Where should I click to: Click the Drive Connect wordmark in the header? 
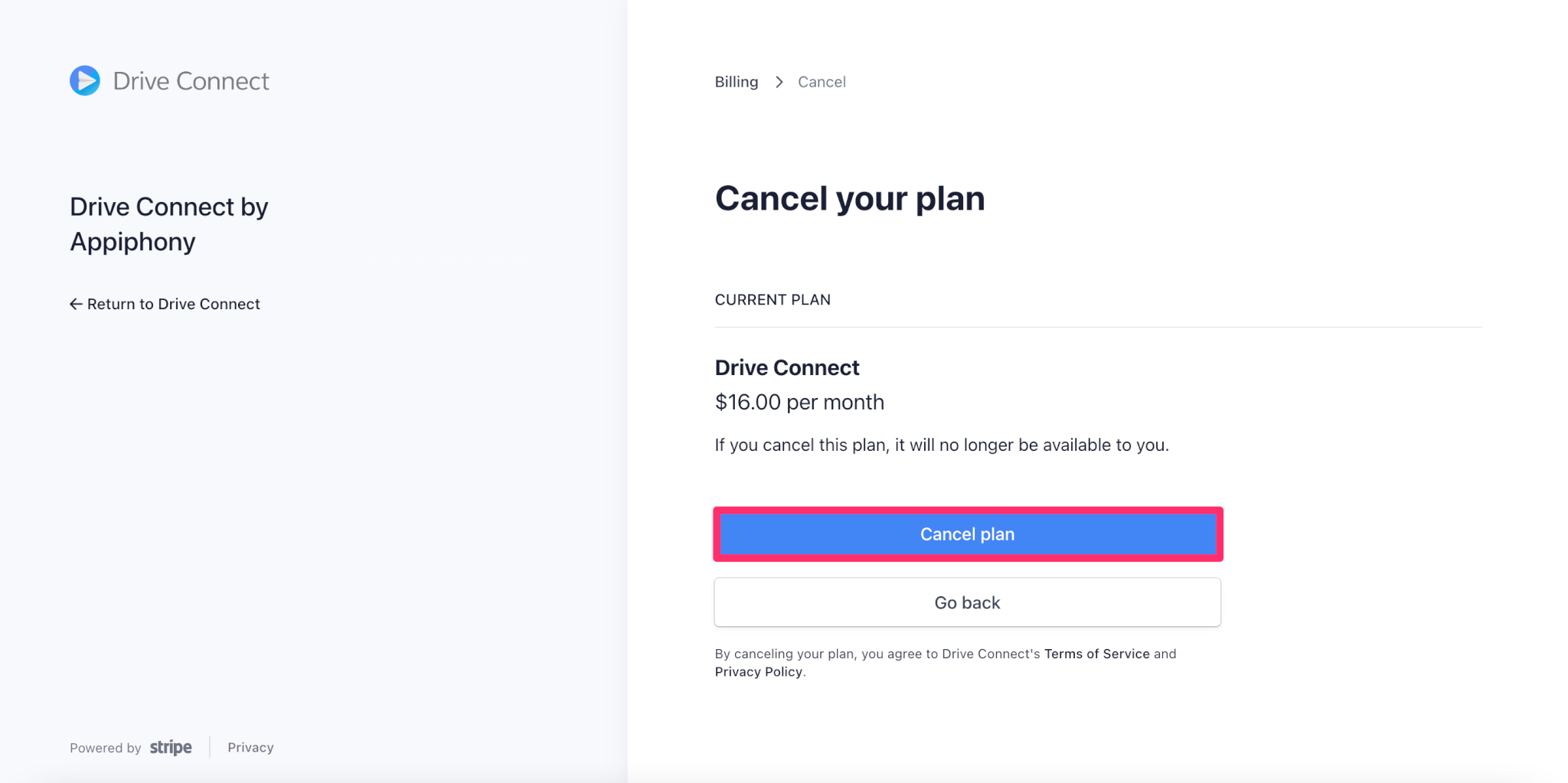click(x=191, y=81)
